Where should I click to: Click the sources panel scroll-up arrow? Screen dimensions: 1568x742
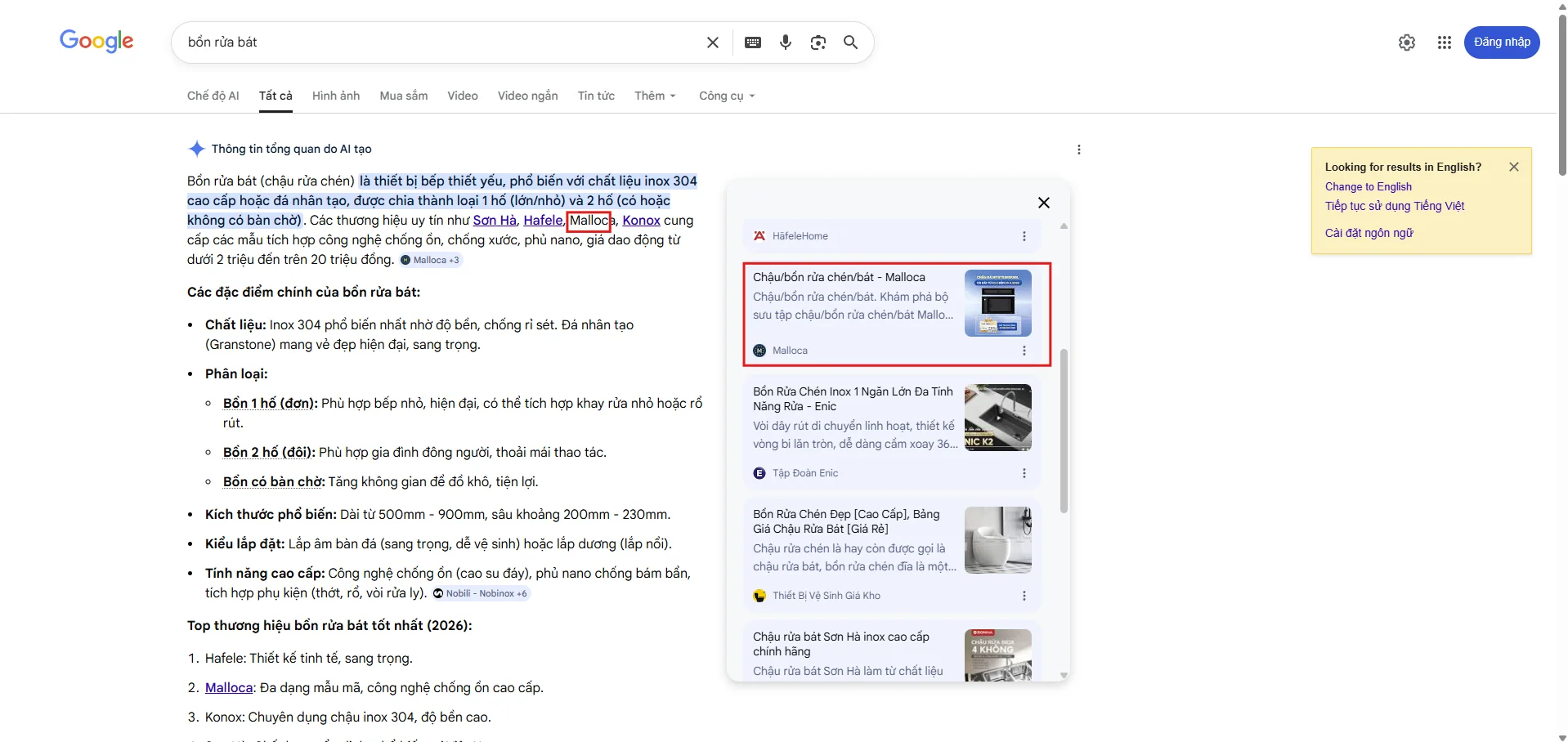coord(1064,226)
